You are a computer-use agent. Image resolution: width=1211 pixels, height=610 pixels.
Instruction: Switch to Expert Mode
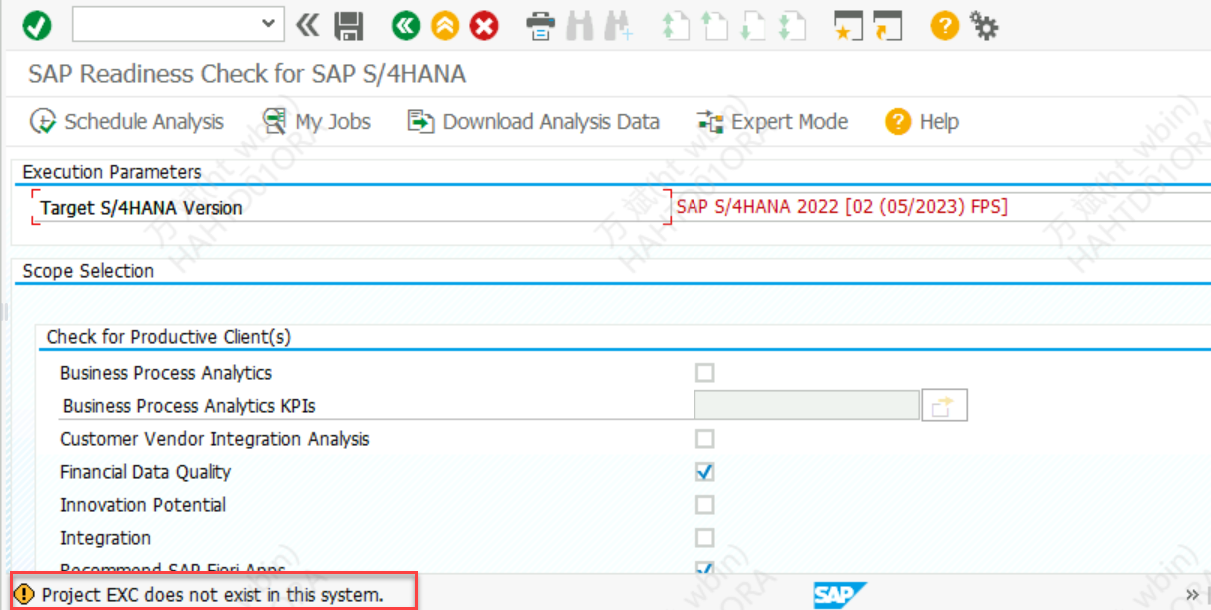click(x=772, y=122)
